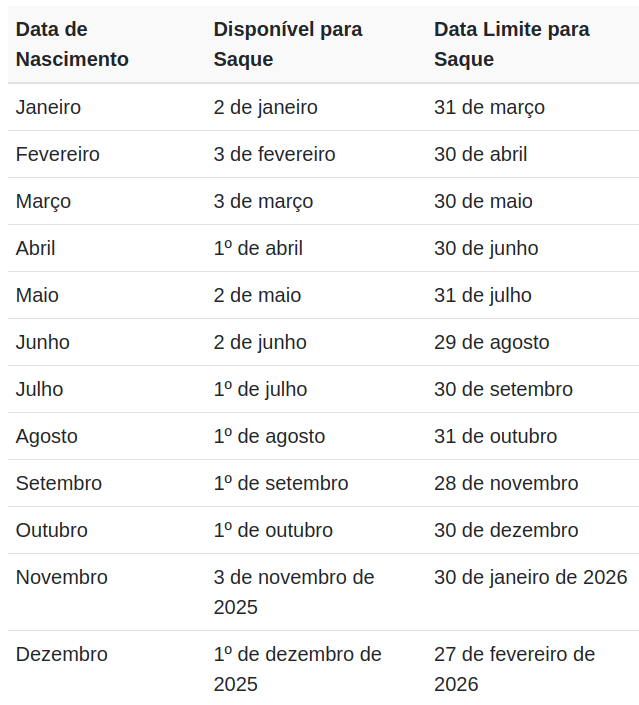Select the '28 de novembro' deadline cell
Image resolution: width=639 pixels, height=705 pixels.
coord(505,483)
